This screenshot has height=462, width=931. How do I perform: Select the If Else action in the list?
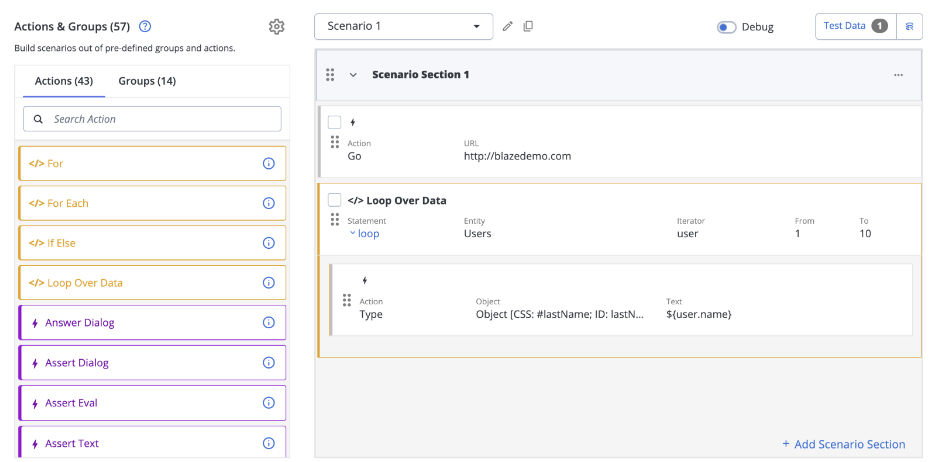point(152,243)
